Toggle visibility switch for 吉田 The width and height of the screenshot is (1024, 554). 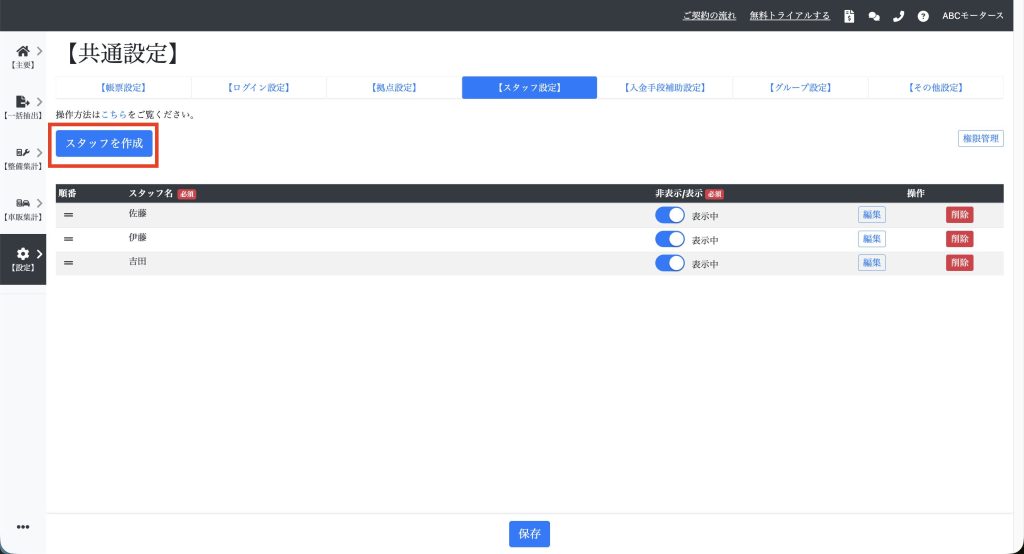(669, 263)
